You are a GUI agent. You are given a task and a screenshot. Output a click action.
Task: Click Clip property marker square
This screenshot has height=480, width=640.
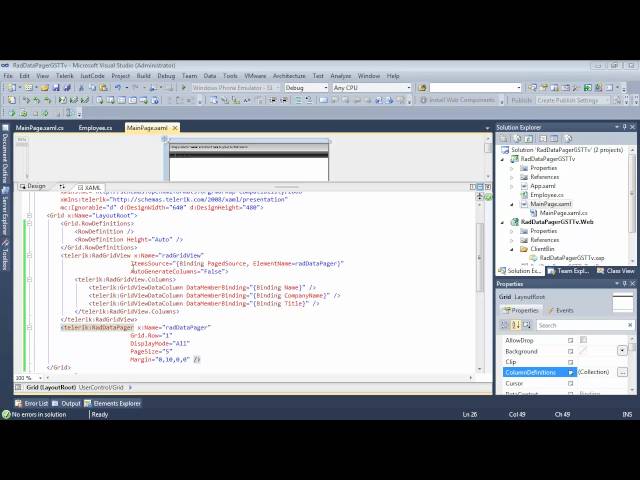(x=570, y=362)
